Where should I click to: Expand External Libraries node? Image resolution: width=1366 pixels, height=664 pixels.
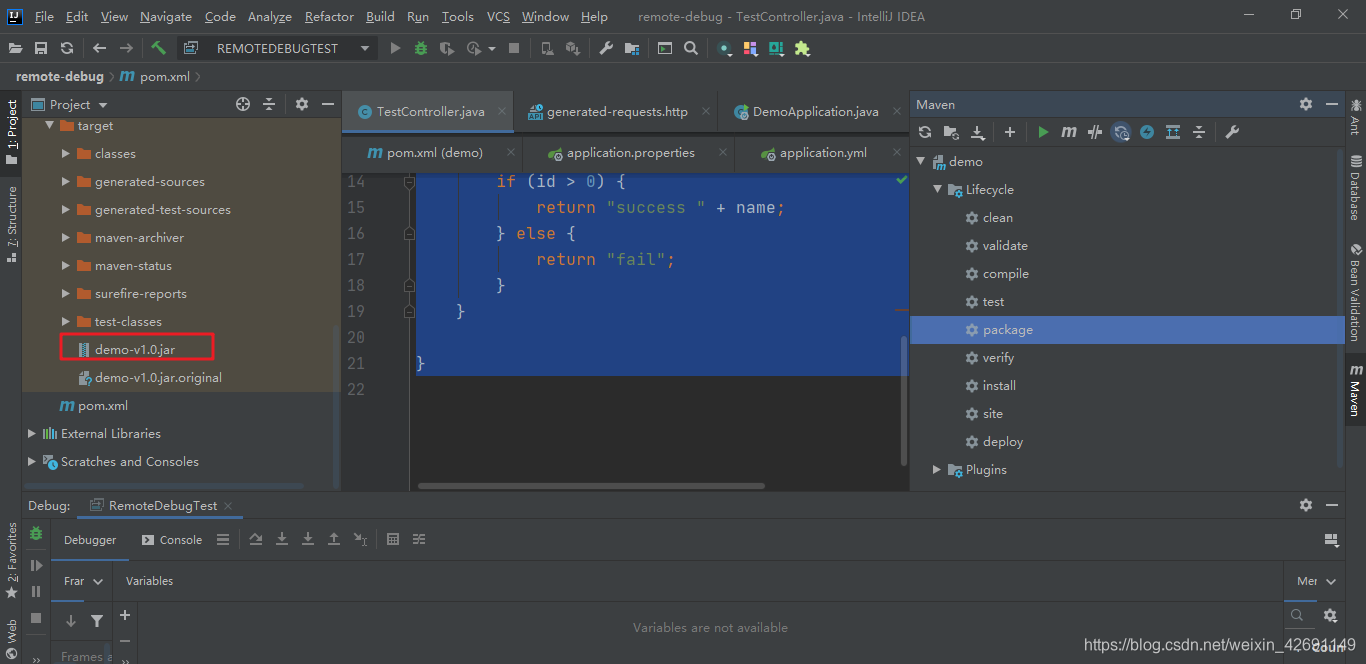click(x=32, y=434)
